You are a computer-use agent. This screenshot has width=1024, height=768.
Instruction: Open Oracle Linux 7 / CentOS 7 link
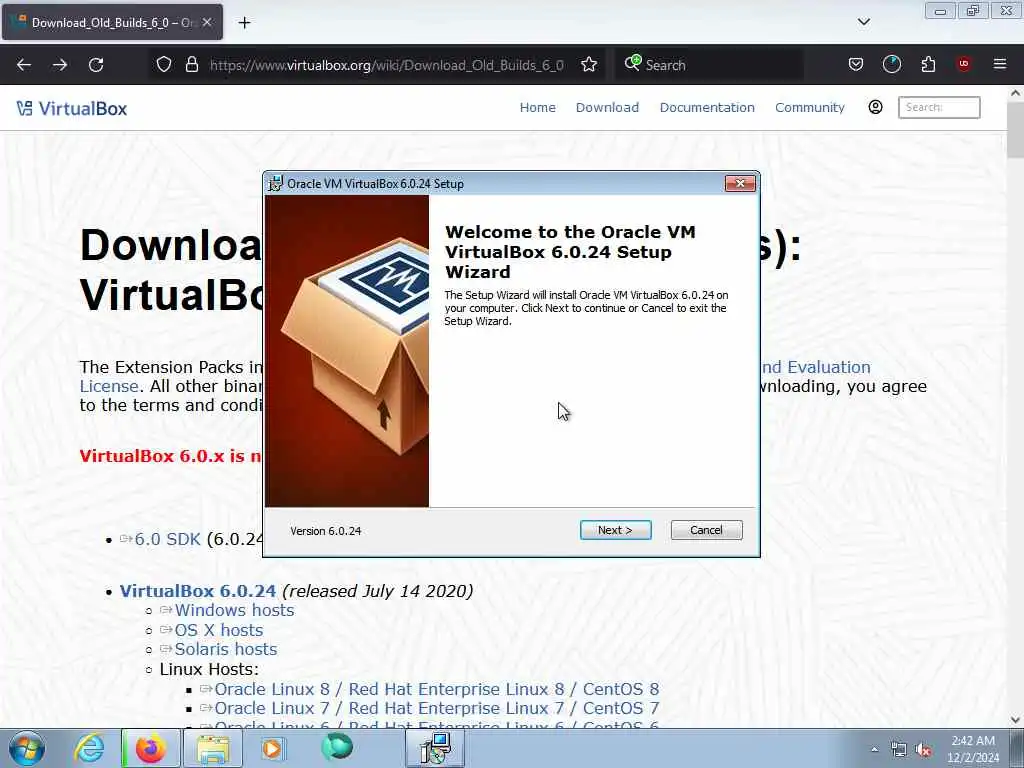click(x=437, y=709)
